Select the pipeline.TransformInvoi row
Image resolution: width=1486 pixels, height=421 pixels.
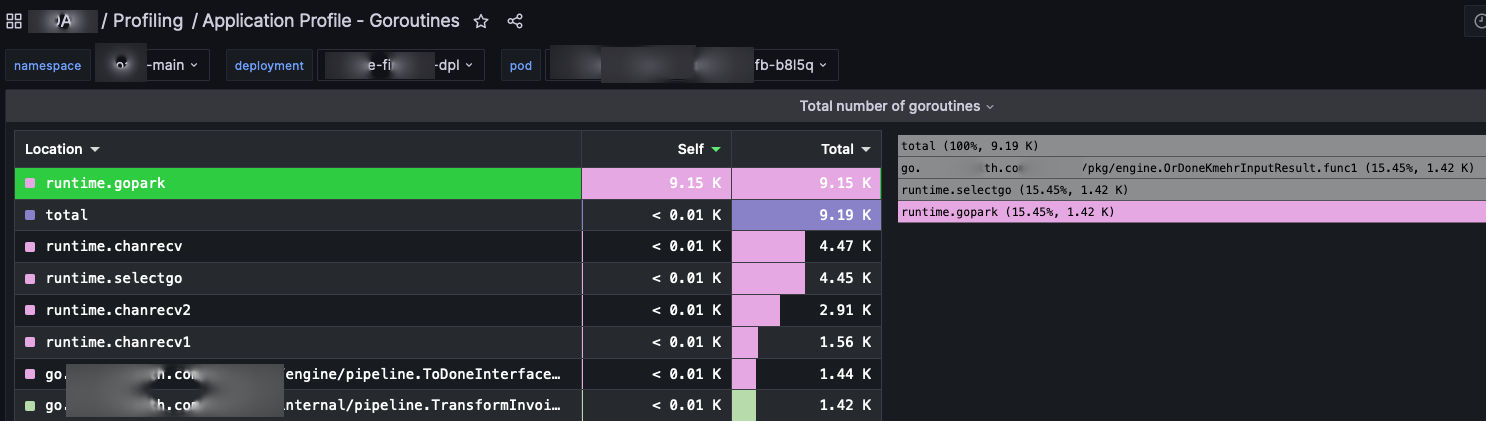coord(448,406)
